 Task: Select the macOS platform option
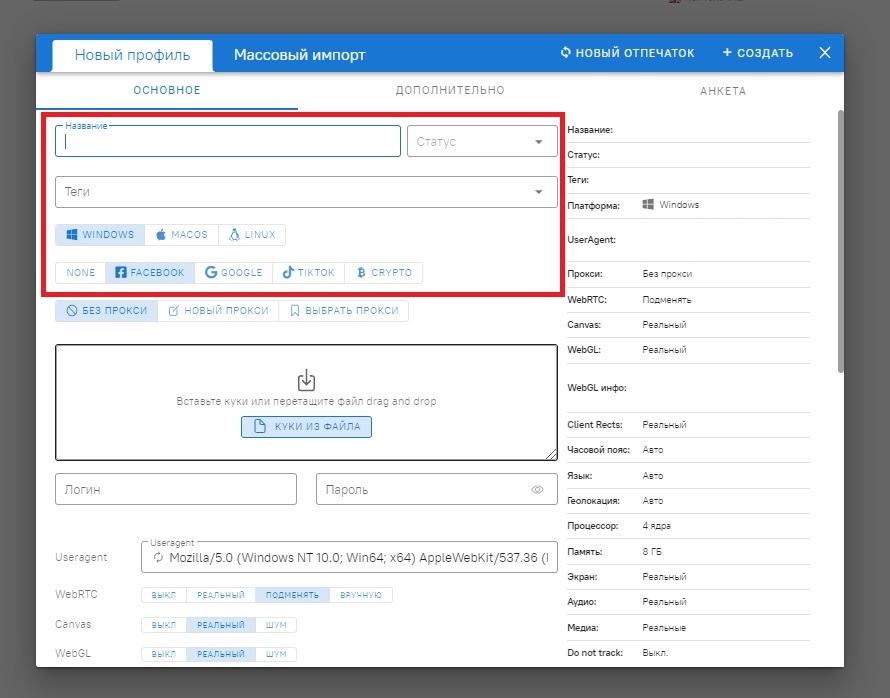(181, 235)
